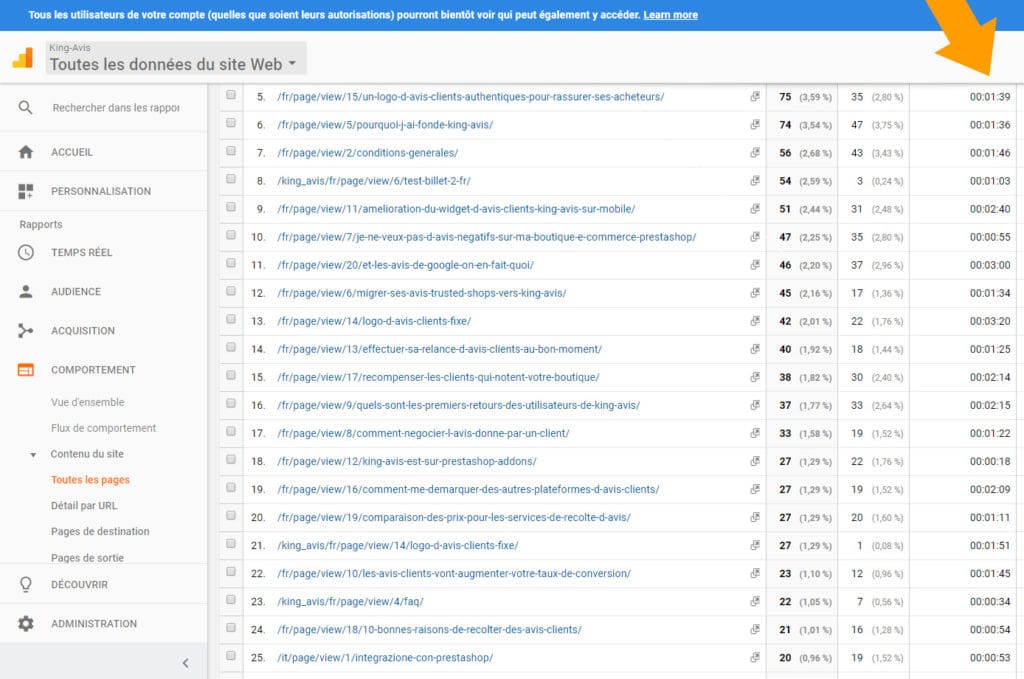Screen dimensions: 1024x679
Task: Open external link icon for row 5 un-logo-d-avis
Action: (x=755, y=96)
